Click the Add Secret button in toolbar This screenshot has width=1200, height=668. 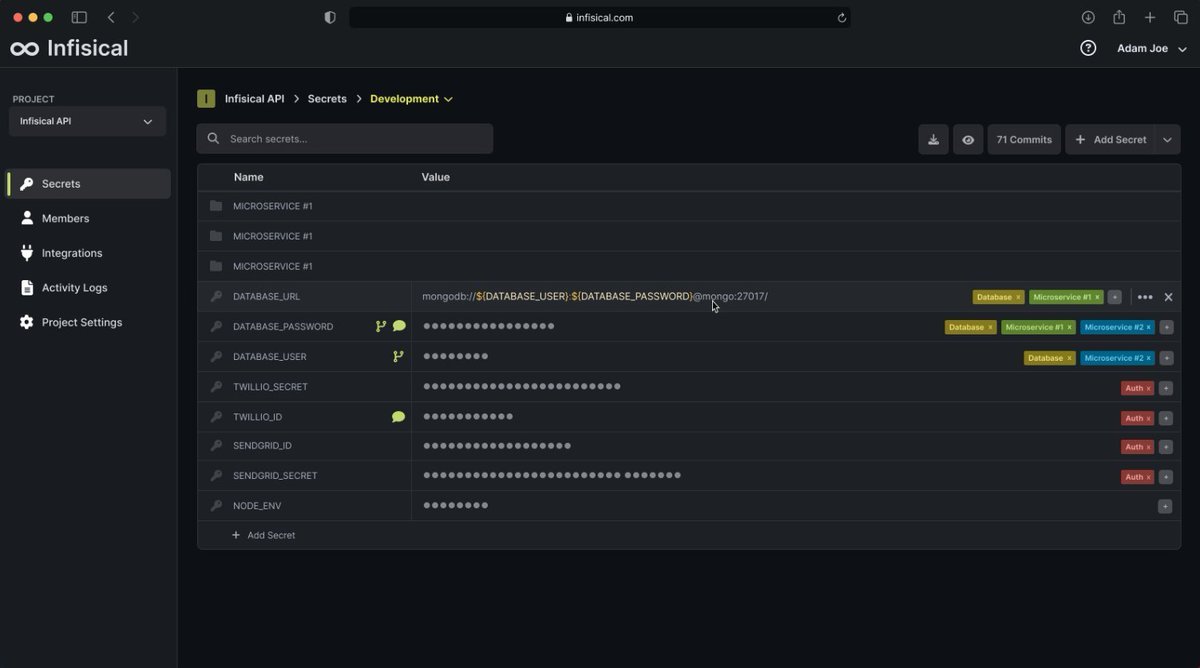pyautogui.click(x=1110, y=140)
